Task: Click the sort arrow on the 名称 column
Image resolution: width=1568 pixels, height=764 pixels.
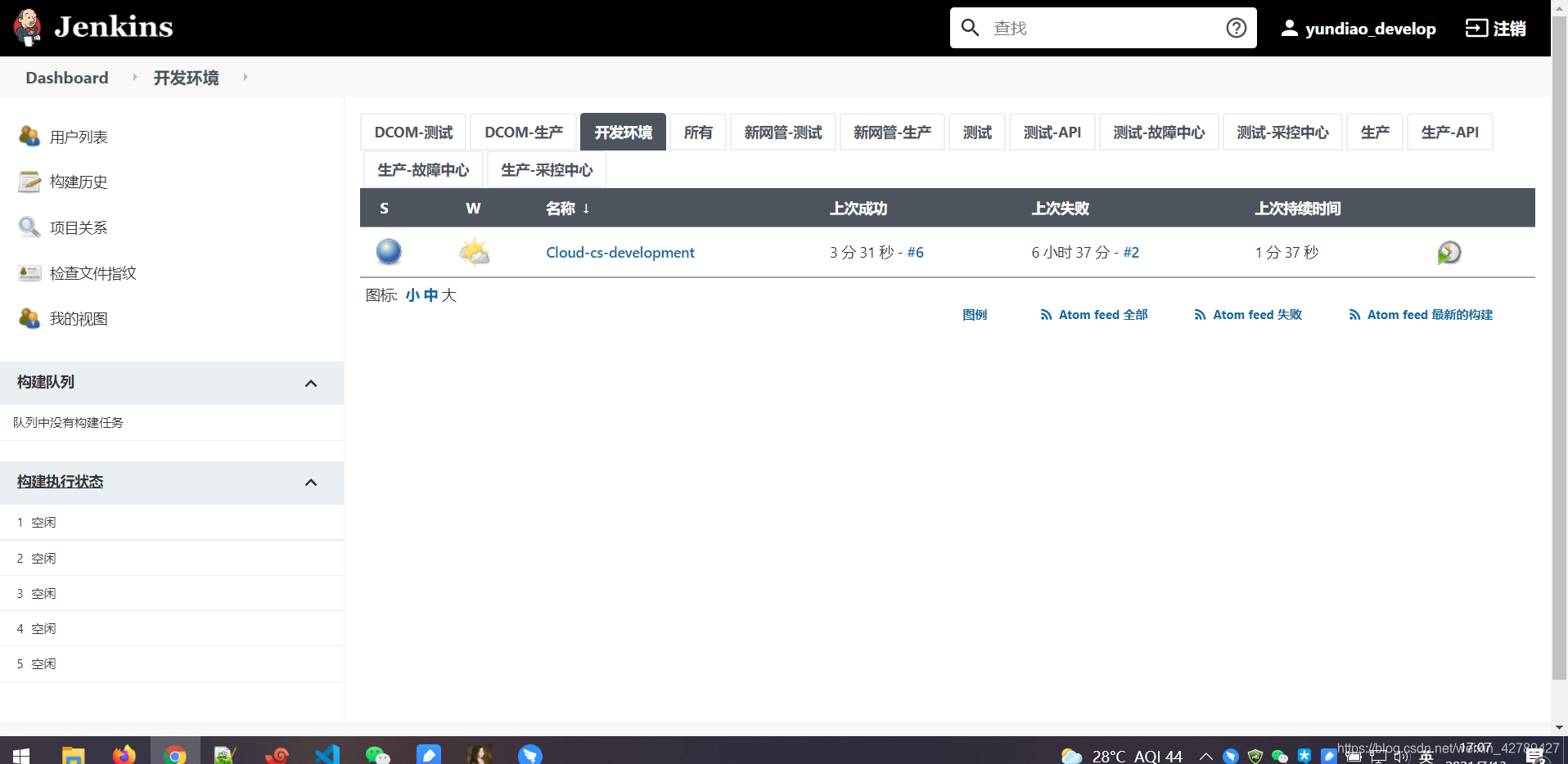Action: [587, 209]
